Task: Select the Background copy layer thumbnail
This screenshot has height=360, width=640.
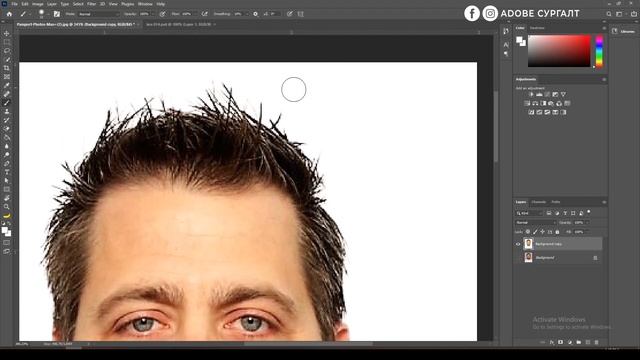Action: (x=528, y=244)
